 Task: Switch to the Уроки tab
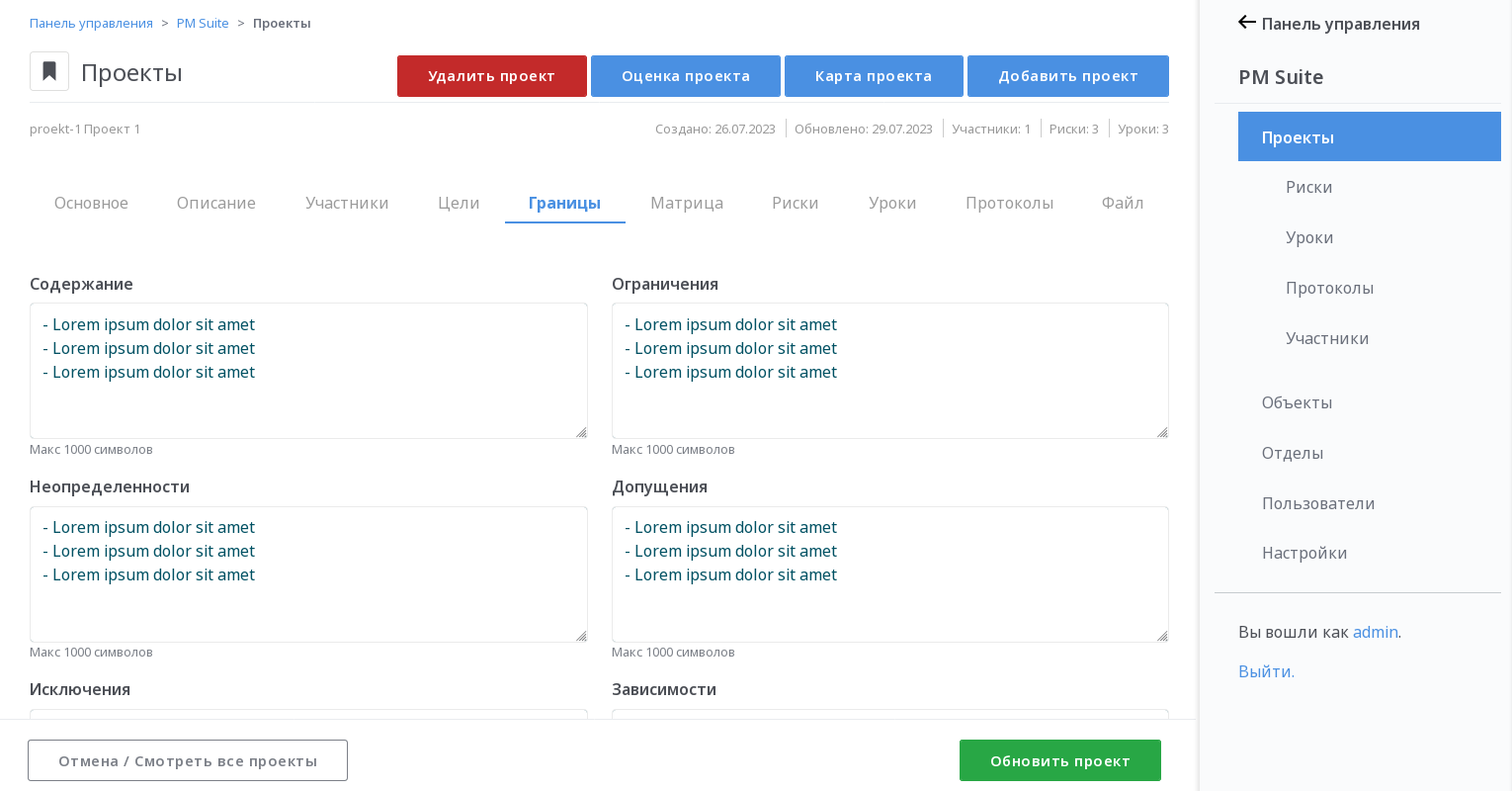pyautogui.click(x=892, y=203)
